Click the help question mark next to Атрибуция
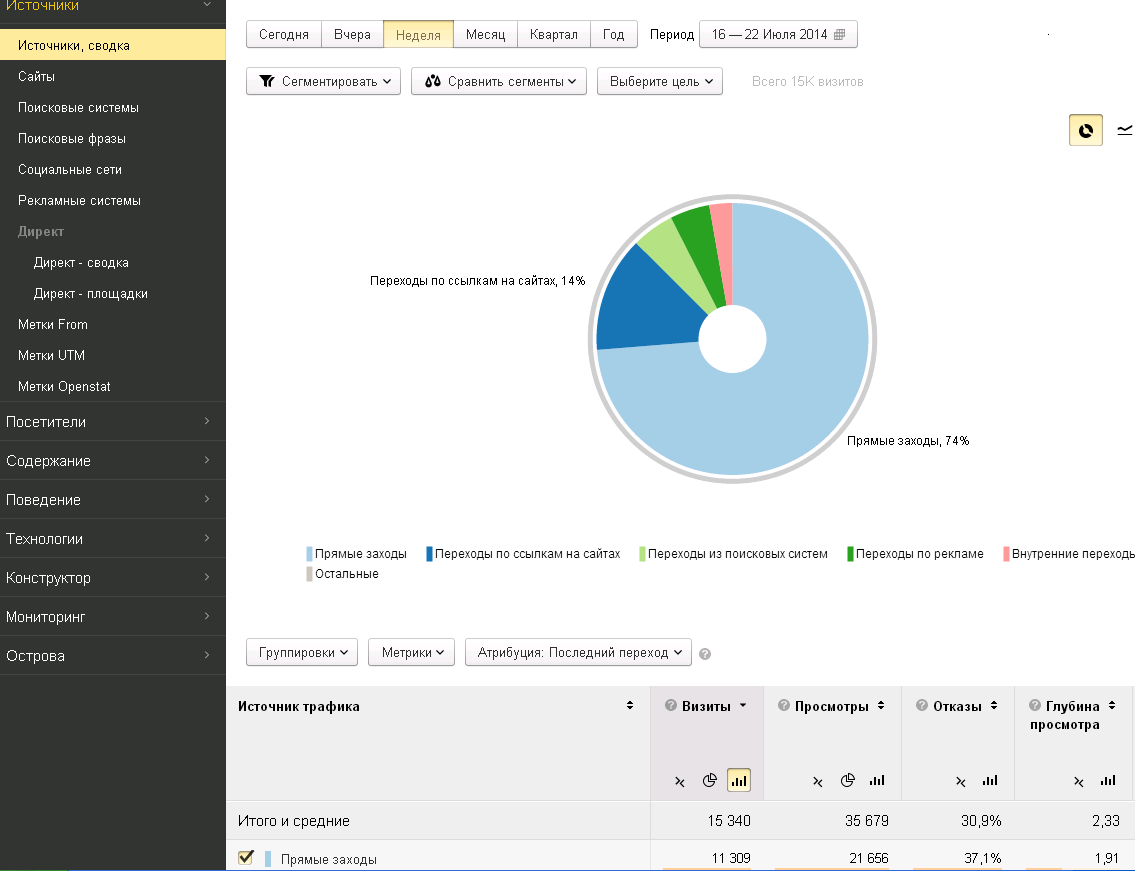1135x871 pixels. (705, 654)
